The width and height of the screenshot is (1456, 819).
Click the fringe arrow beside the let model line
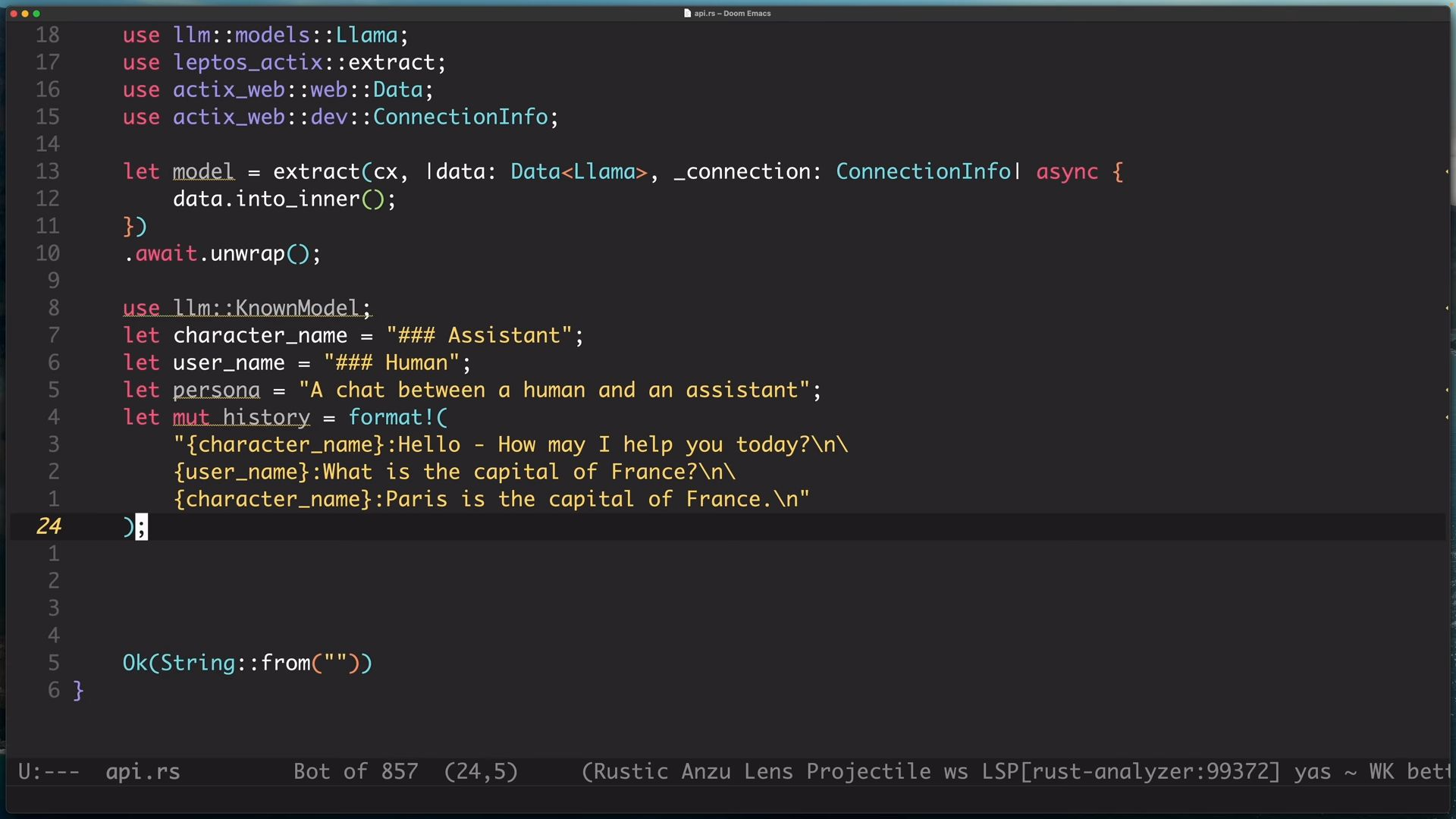1447,171
